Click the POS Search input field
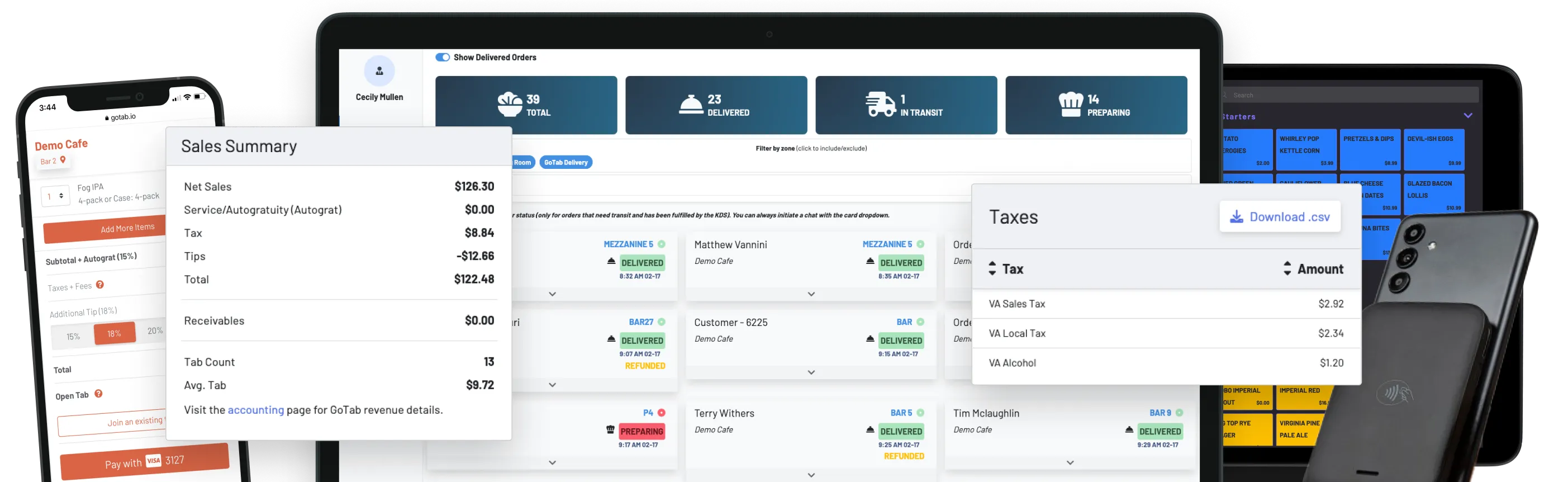The width and height of the screenshot is (1568, 482). pyautogui.click(x=1351, y=95)
